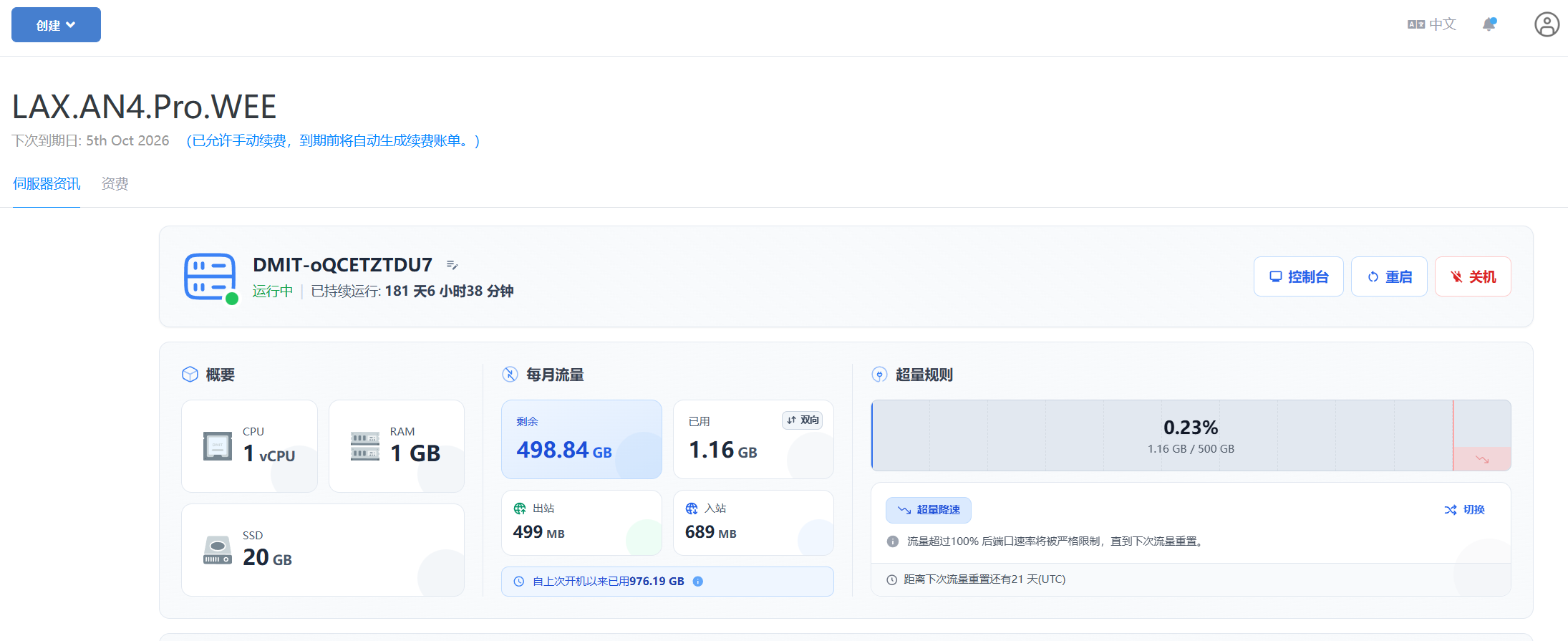The image size is (1568, 641).
Task: Open the user account avatar icon
Action: point(1547,24)
